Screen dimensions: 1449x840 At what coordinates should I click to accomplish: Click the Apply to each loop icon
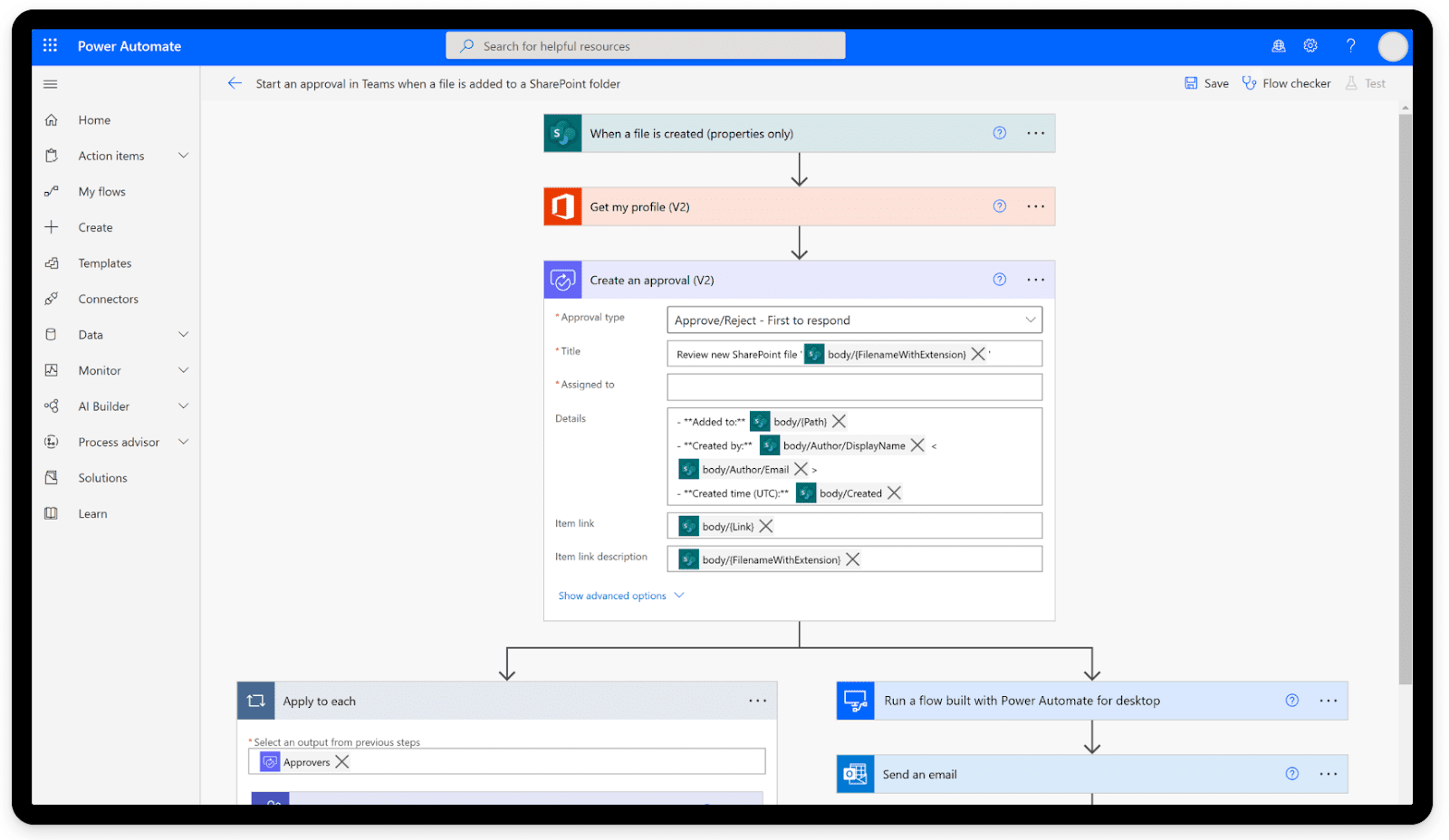tap(256, 700)
